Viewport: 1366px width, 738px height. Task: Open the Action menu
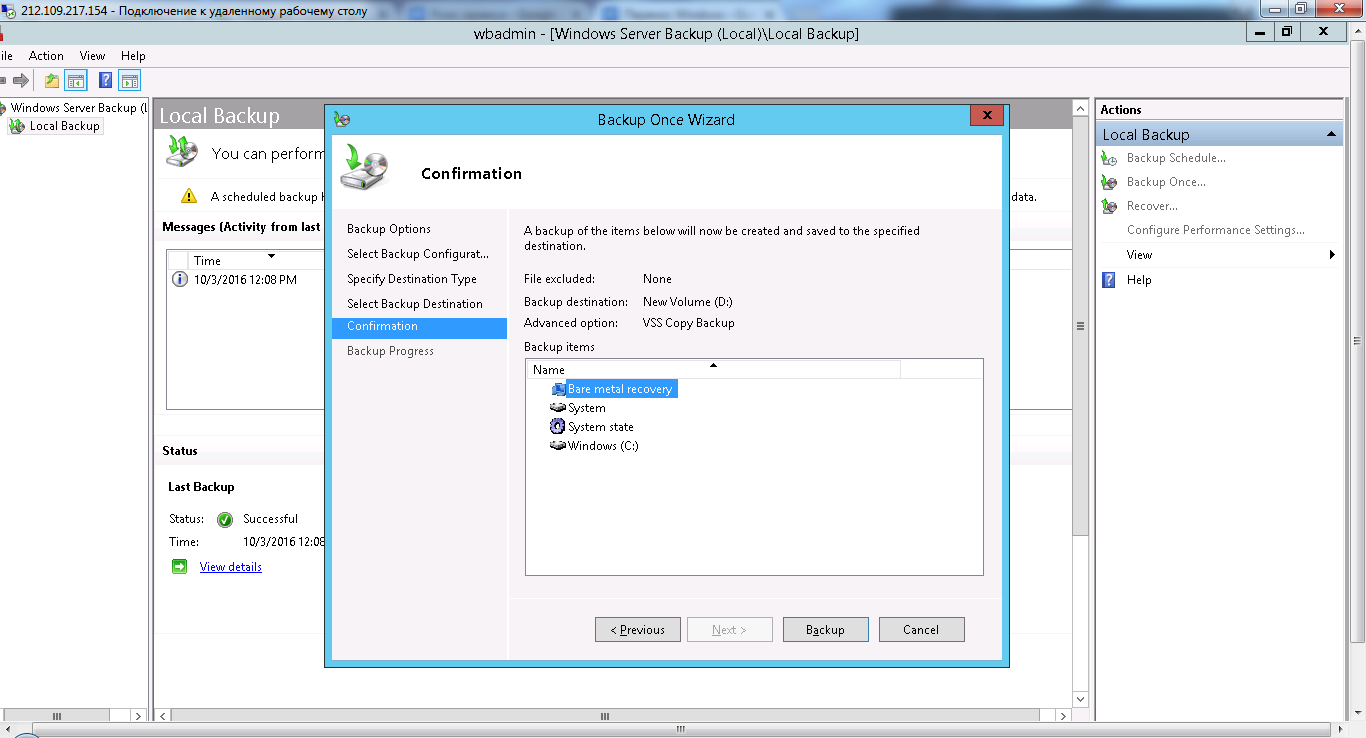pyautogui.click(x=46, y=56)
